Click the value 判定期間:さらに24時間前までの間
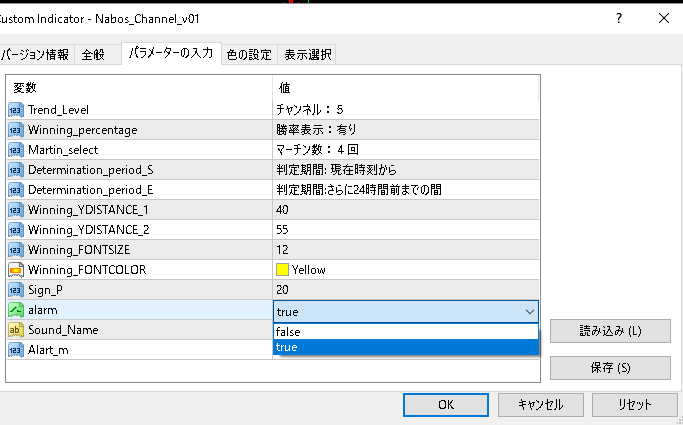The image size is (683, 425). pyautogui.click(x=359, y=190)
